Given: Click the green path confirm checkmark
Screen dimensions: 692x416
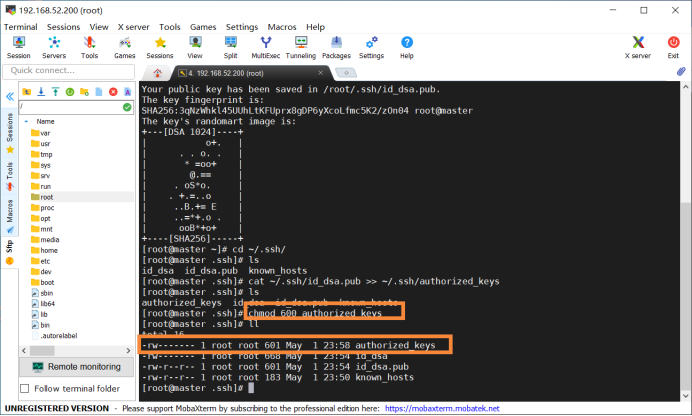Looking at the screenshot, I should [x=127, y=107].
